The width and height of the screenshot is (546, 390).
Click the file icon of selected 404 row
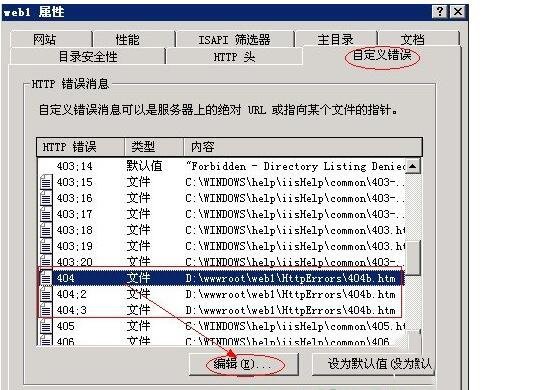[46, 278]
